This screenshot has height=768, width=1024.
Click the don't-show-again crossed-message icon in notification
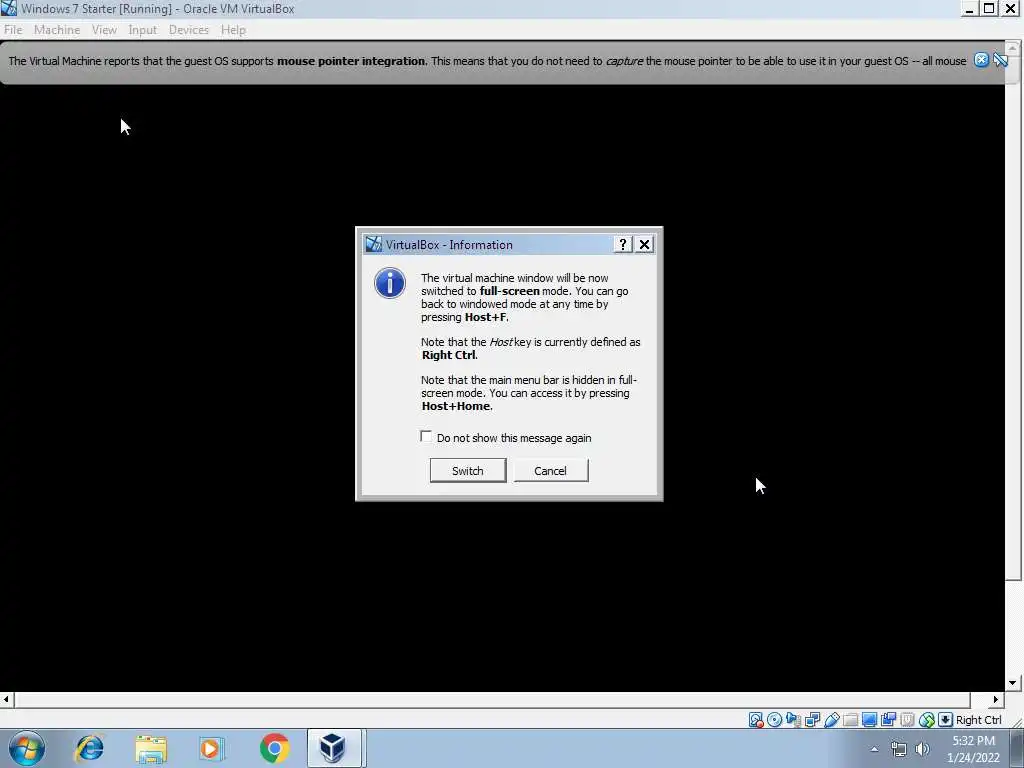coord(1000,60)
